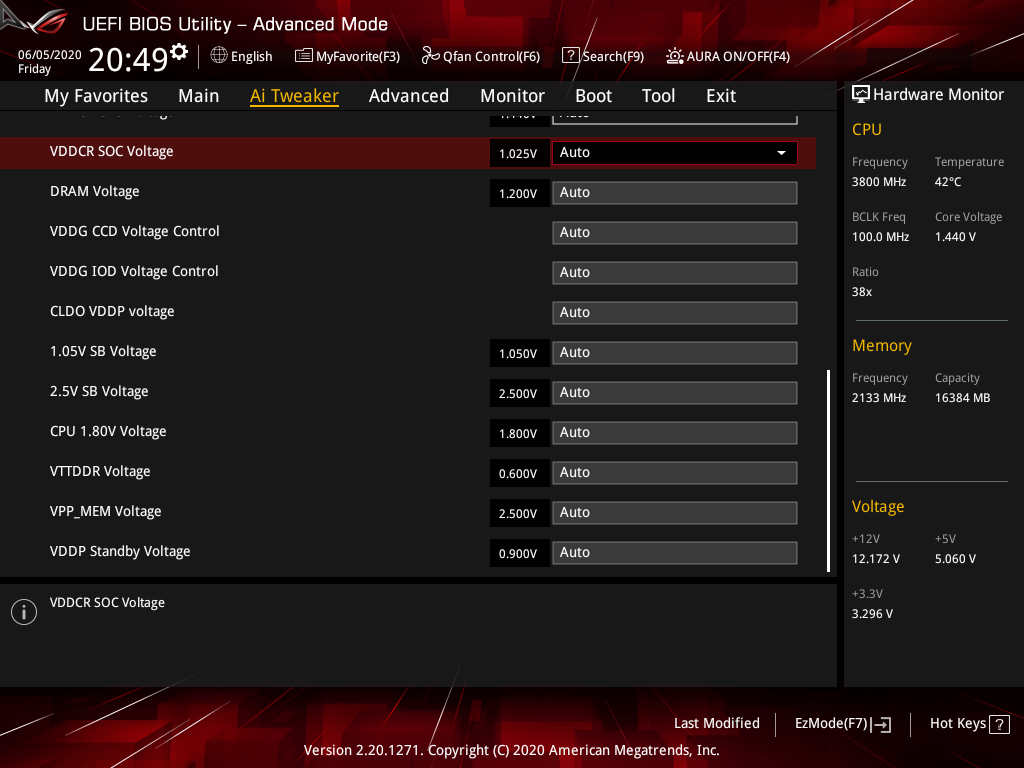The image size is (1024, 768).
Task: Select the VDDCR SOC Voltage row label
Action: click(111, 151)
